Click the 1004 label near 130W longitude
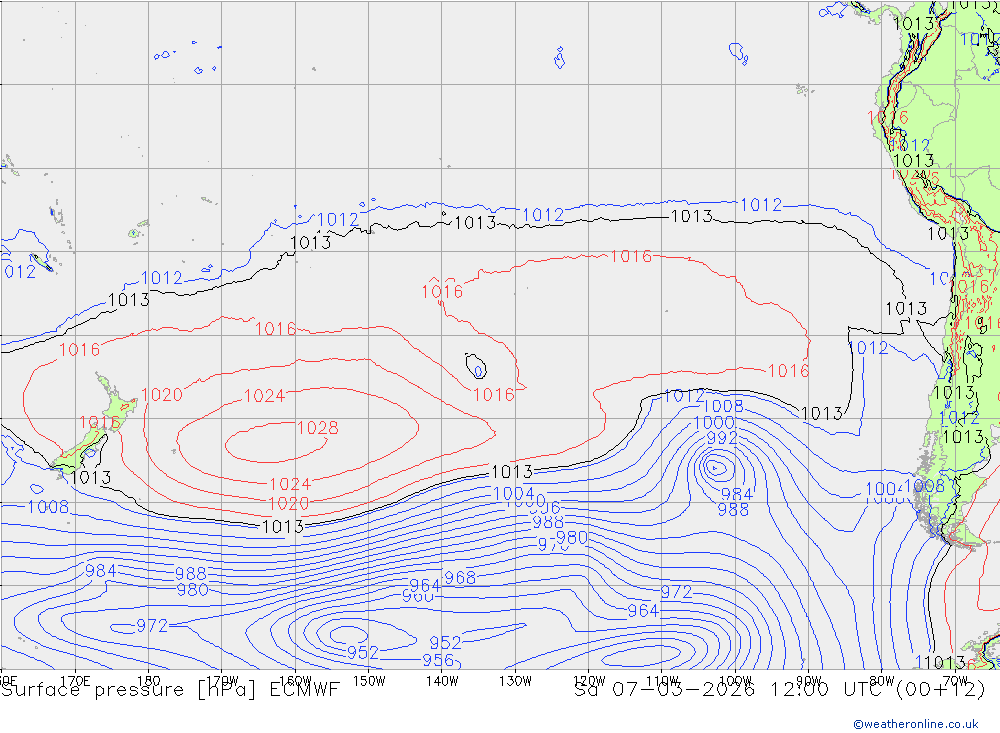This screenshot has width=1000, height=733. click(513, 493)
